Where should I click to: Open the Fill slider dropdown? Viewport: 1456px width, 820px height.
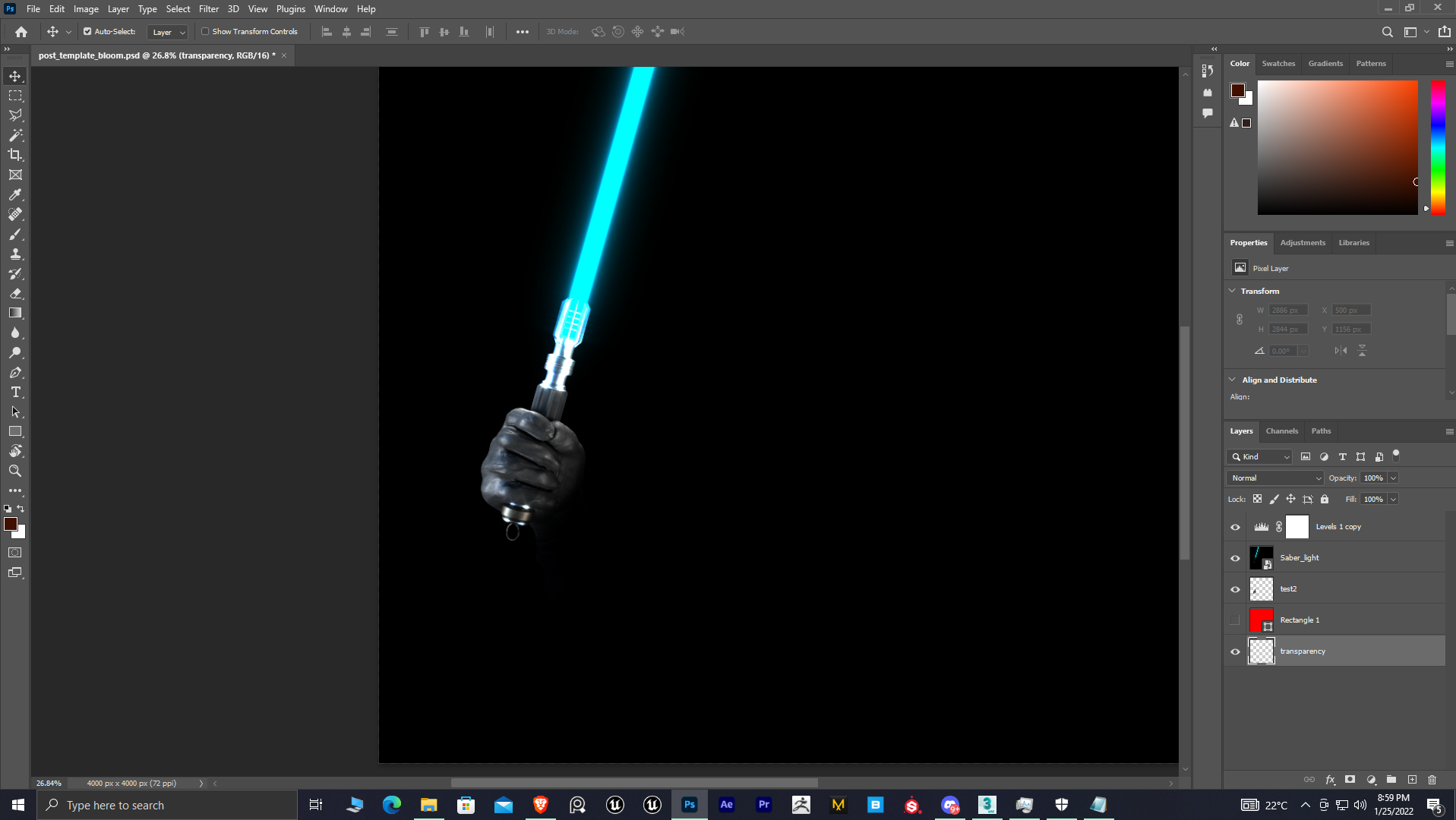(1393, 500)
